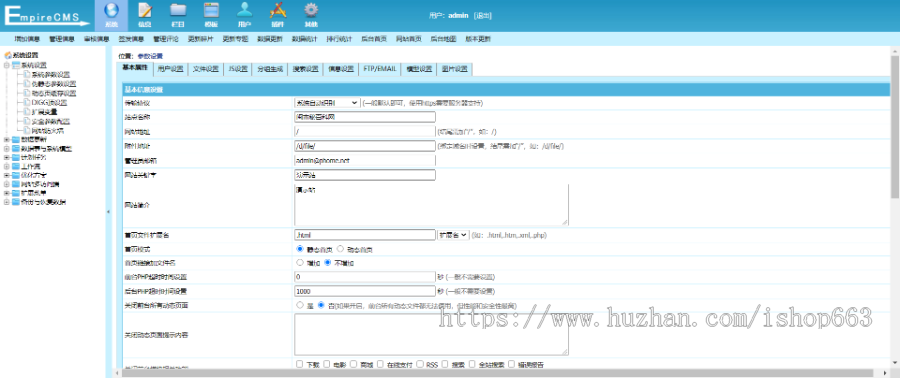The width and height of the screenshot is (900, 378).
Task: Click the folder icon of 计划任务
Action: (16, 157)
